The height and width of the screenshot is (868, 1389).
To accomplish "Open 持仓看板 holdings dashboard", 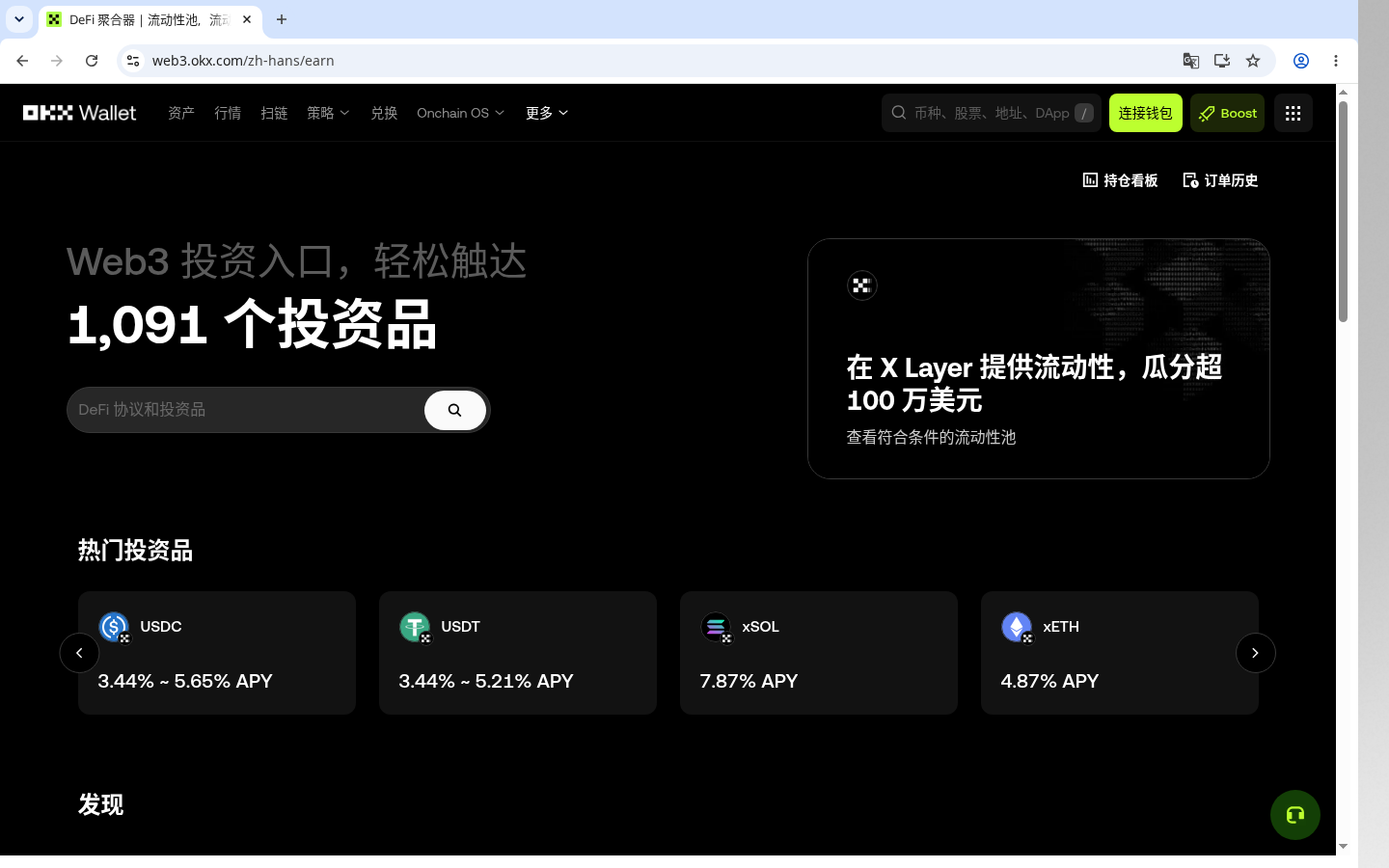I will tap(1120, 180).
